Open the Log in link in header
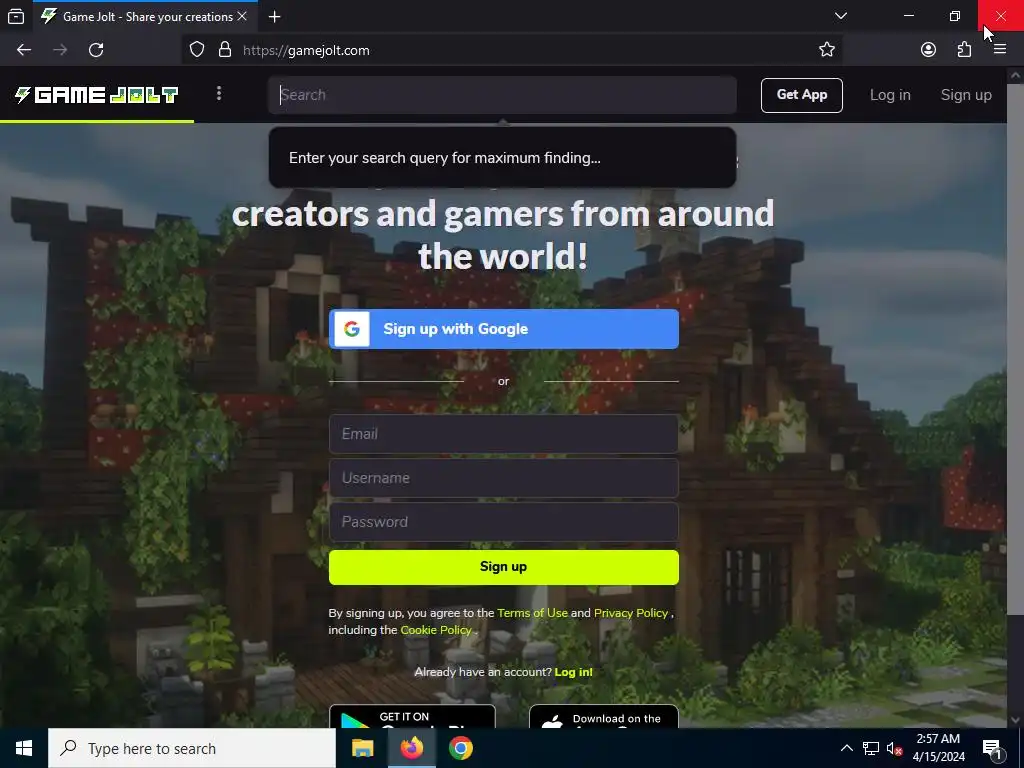This screenshot has height=768, width=1024. 889,95
